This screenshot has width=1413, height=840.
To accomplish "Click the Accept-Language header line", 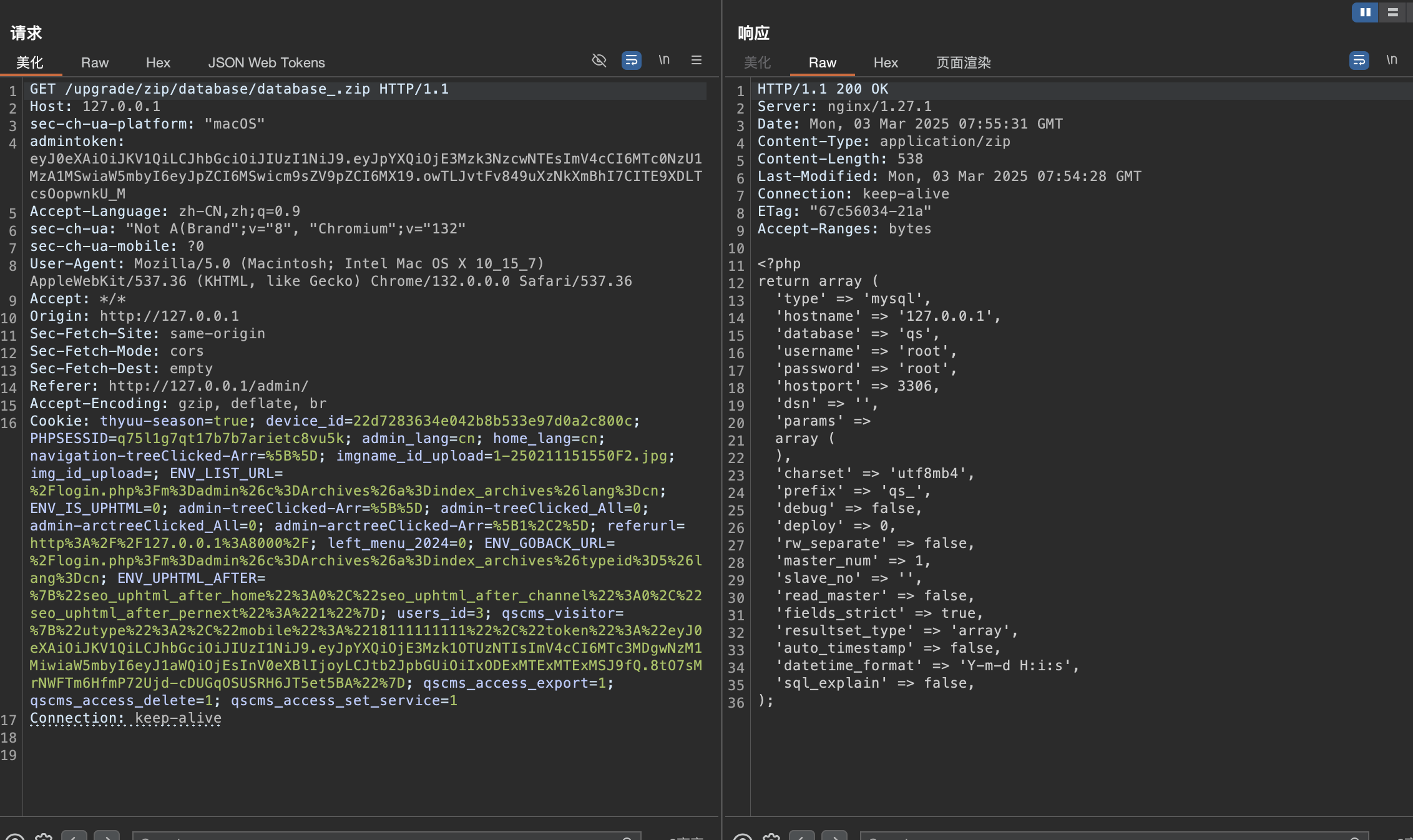I will coord(165,212).
